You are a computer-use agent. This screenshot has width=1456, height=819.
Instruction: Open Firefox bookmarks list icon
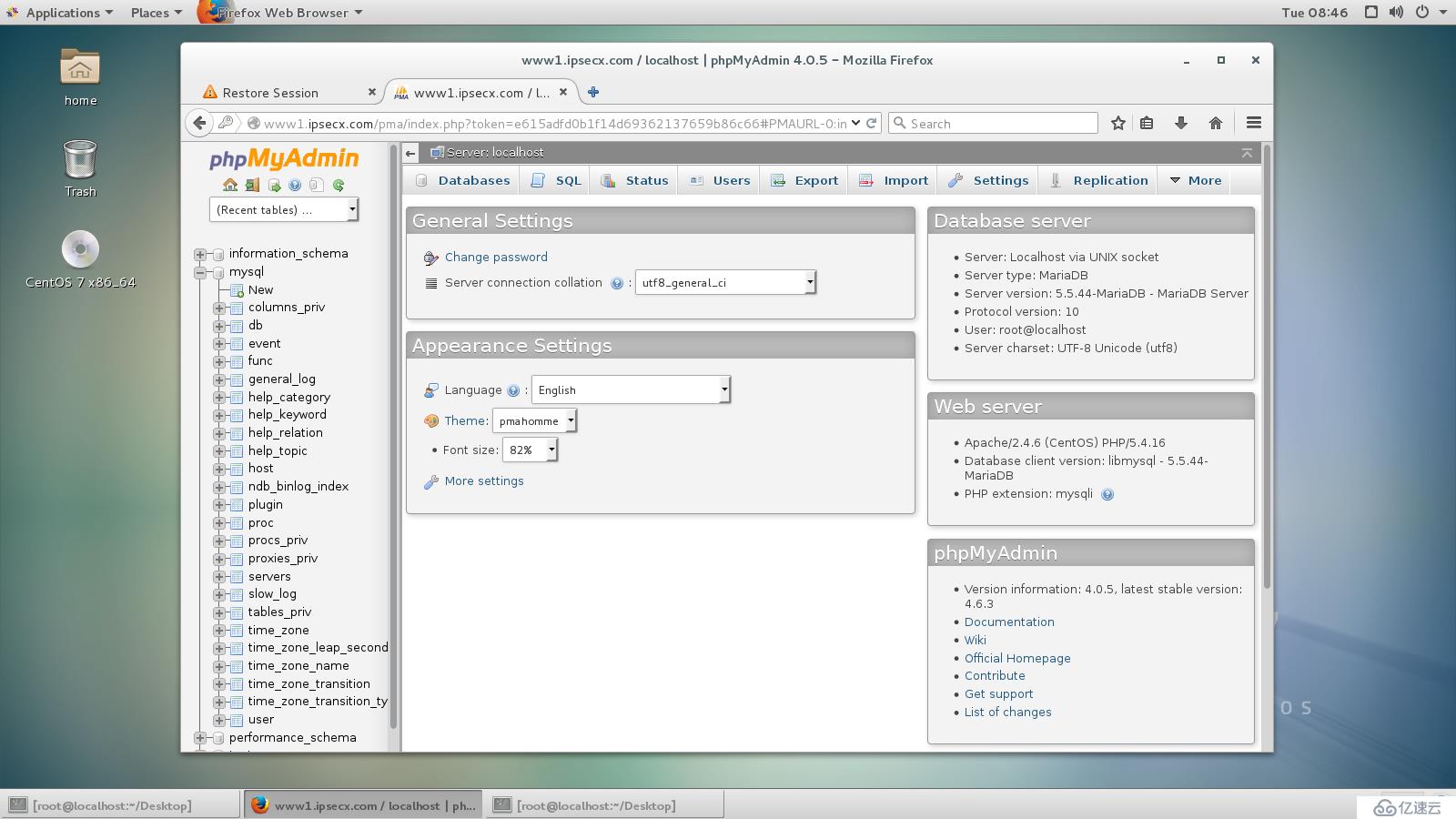pos(1147,123)
